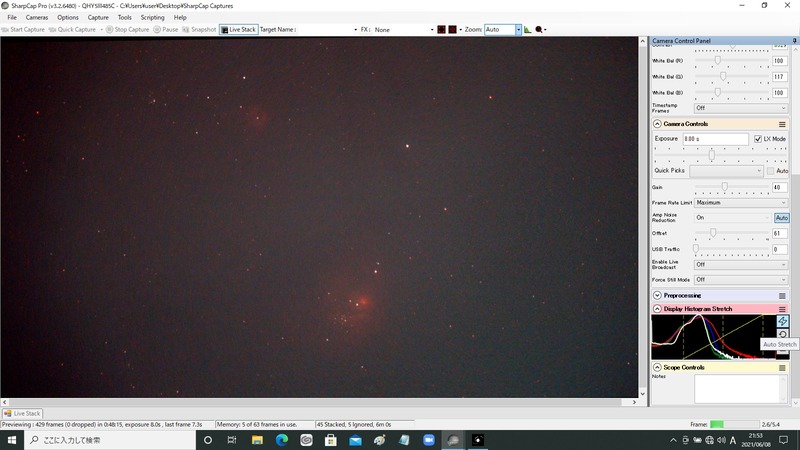Collapse the Camera Controls section
This screenshot has width=800, height=450.
pos(657,124)
